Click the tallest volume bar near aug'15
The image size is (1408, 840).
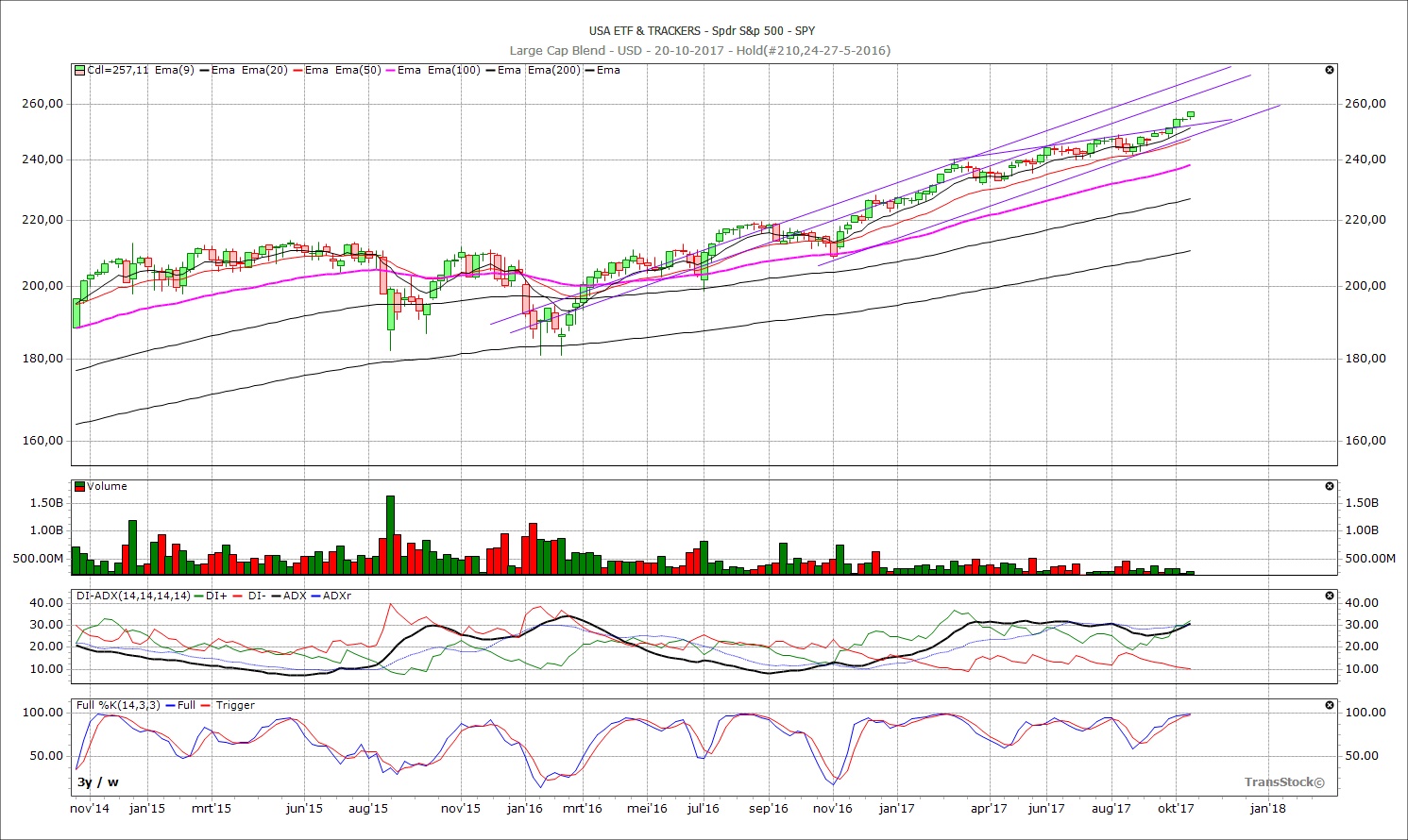pyautogui.click(x=390, y=534)
